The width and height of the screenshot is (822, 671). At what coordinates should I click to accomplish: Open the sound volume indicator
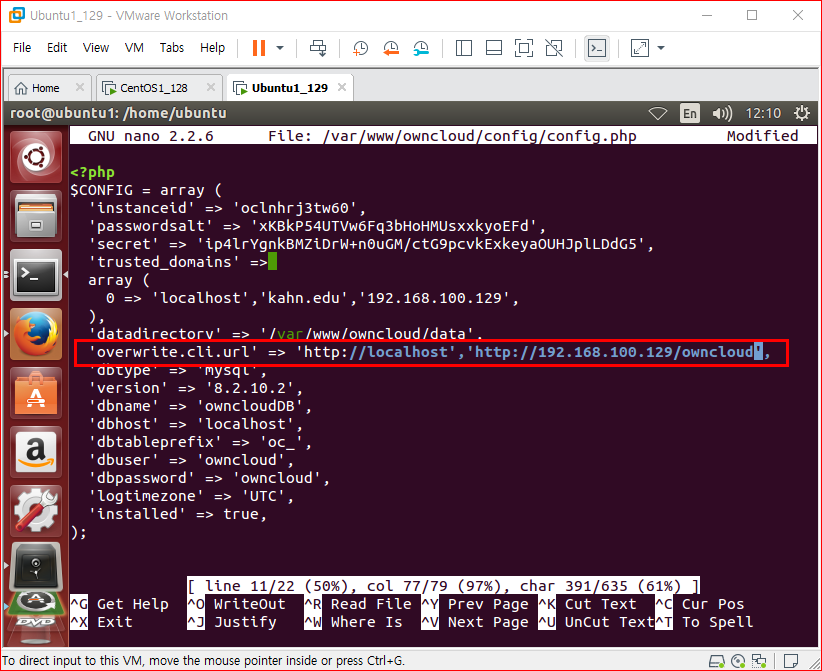(x=722, y=113)
